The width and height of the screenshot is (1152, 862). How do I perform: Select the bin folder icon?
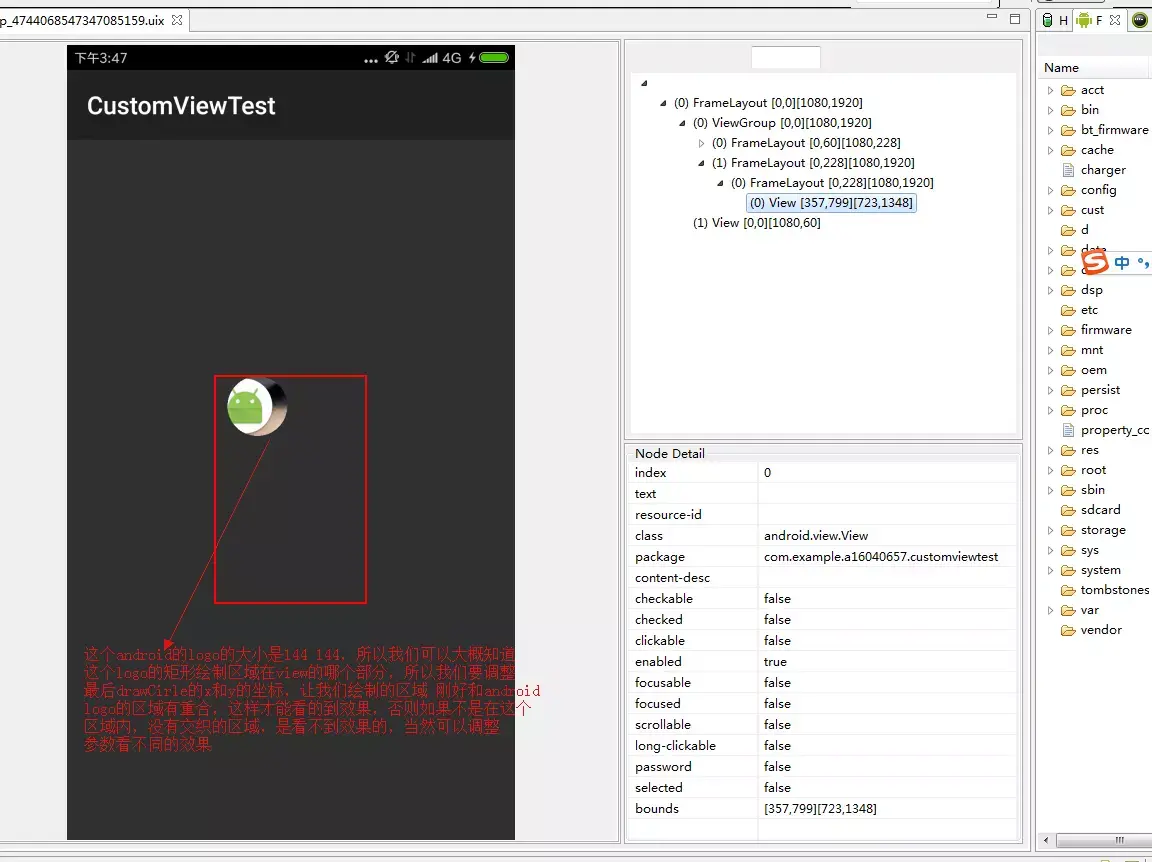tap(1068, 110)
